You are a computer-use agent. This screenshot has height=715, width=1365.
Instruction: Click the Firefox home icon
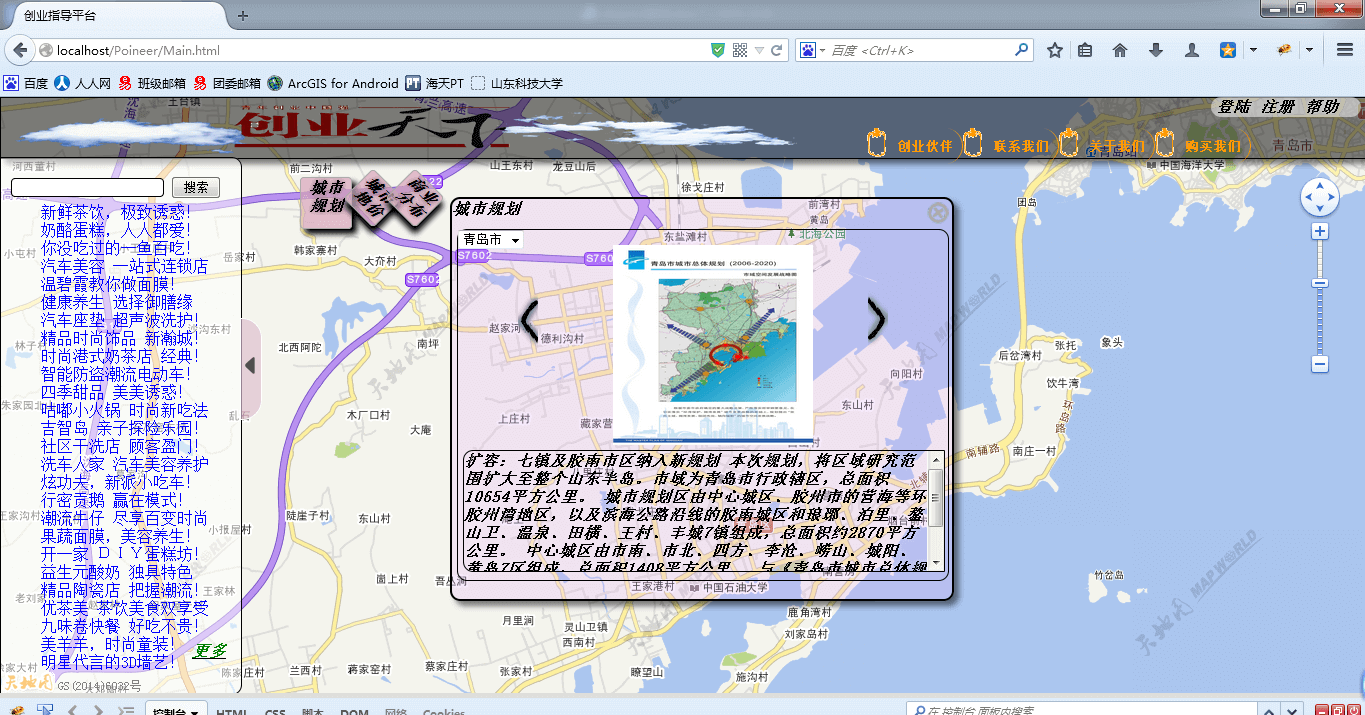point(1120,50)
